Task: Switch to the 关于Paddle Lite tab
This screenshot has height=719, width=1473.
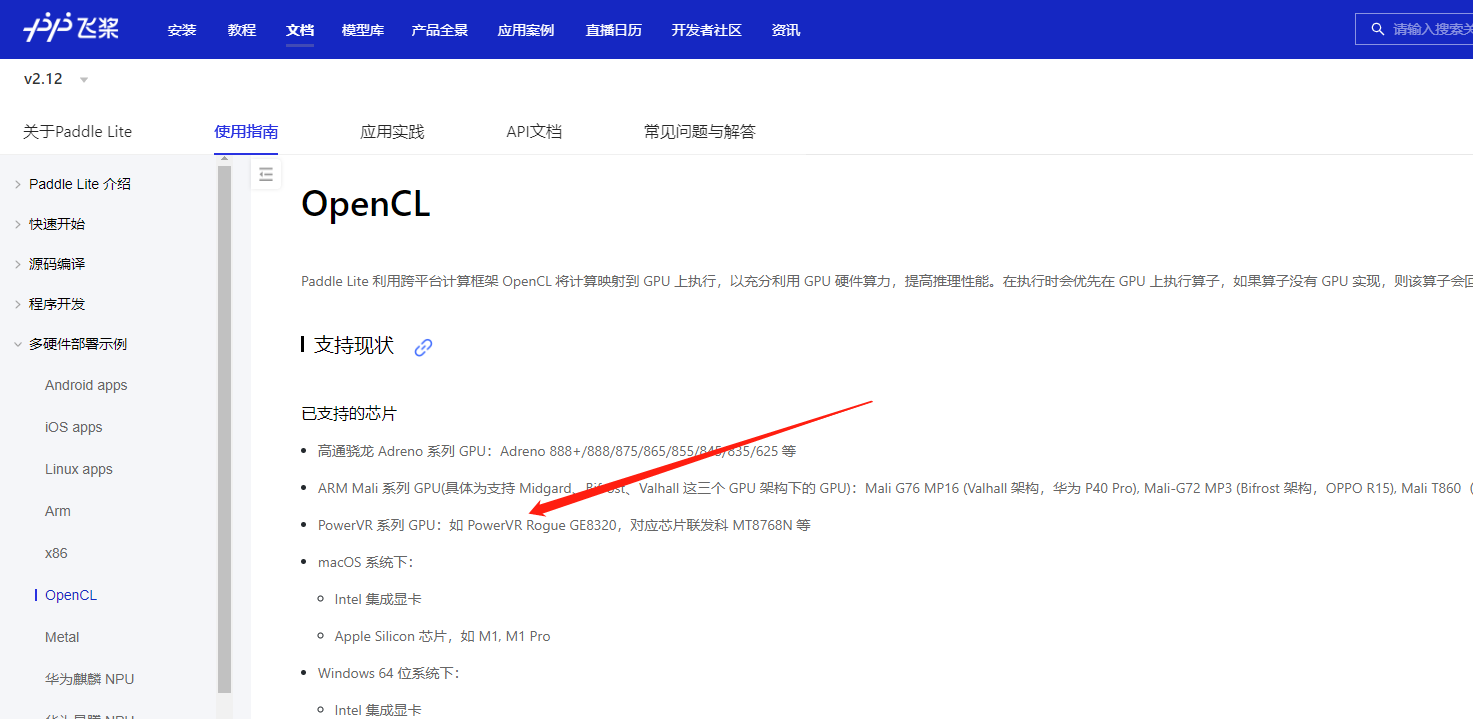Action: pos(78,132)
